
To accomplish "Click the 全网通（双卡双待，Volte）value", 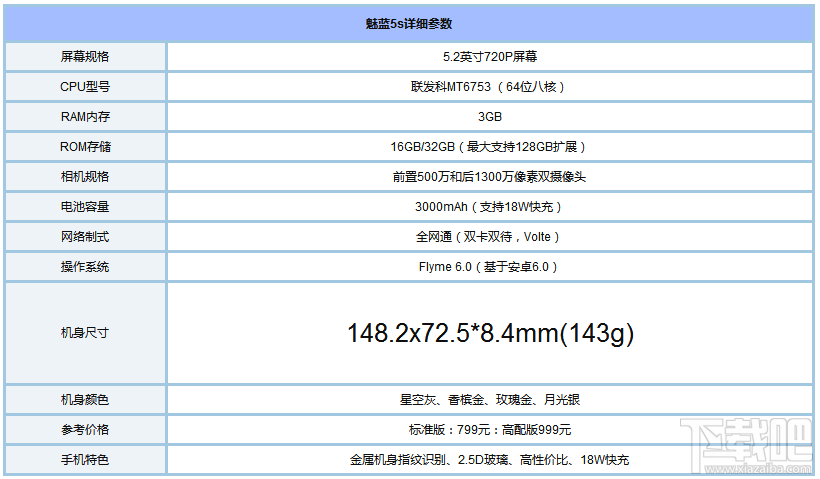I will [x=490, y=236].
